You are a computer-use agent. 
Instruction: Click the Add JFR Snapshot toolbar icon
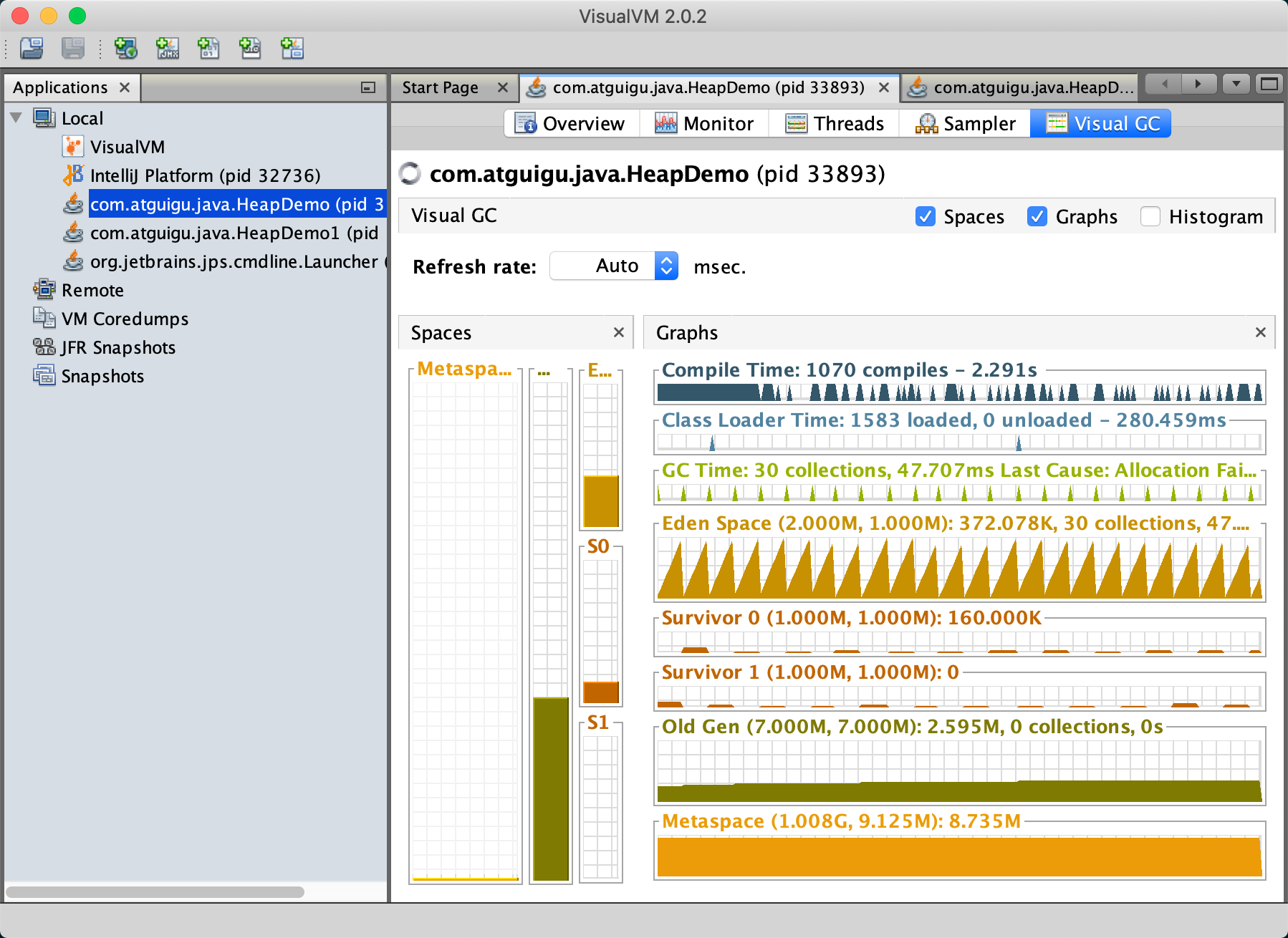(x=250, y=48)
